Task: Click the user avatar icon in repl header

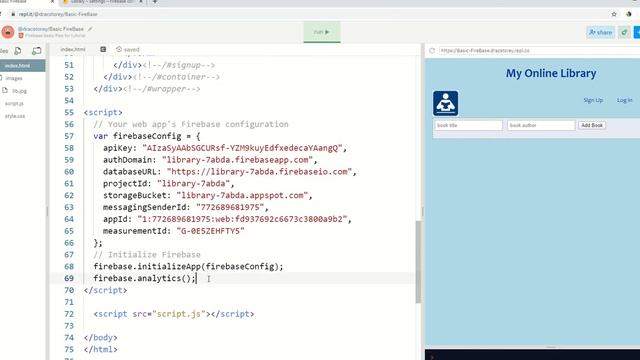Action: (x=8, y=32)
